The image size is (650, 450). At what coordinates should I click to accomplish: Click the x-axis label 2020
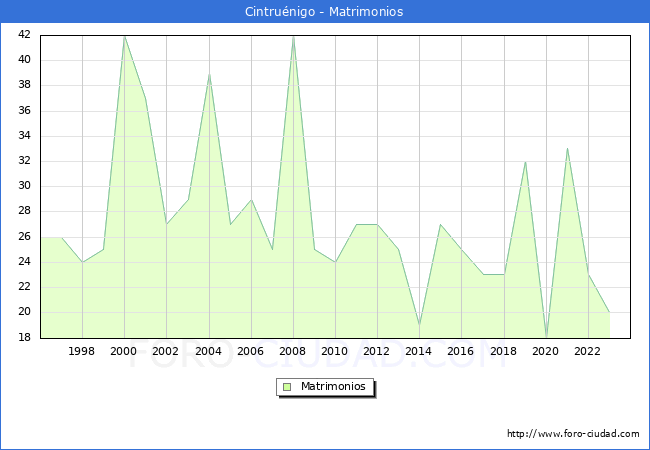[546, 351]
